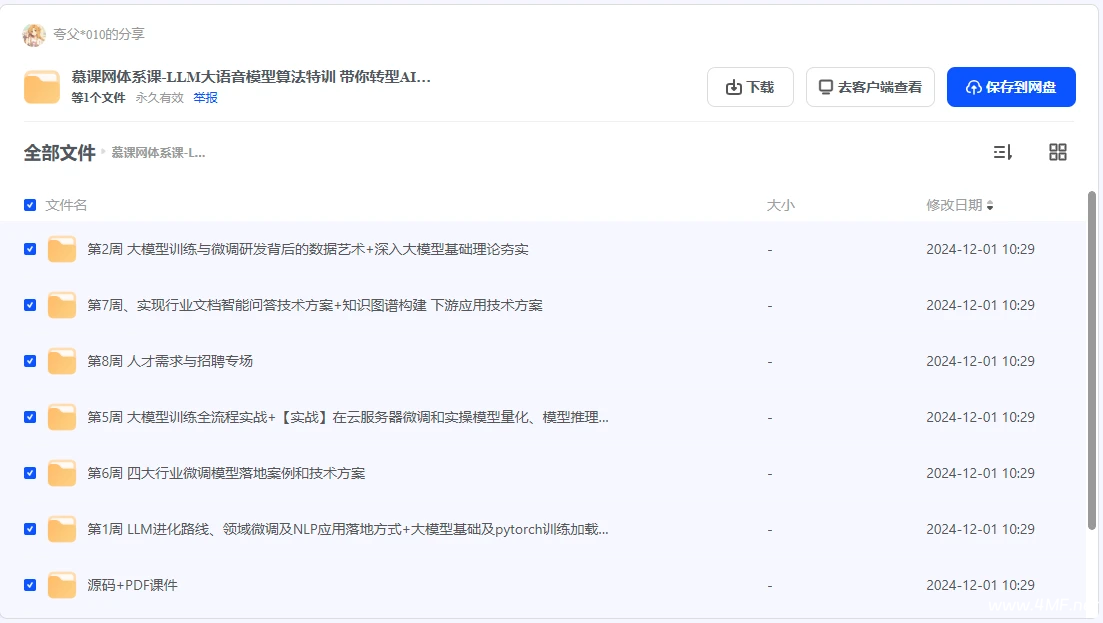This screenshot has width=1103, height=623.
Task: Deselect the 第1周 LLM进化路线 checkbox
Action: pyautogui.click(x=30, y=529)
